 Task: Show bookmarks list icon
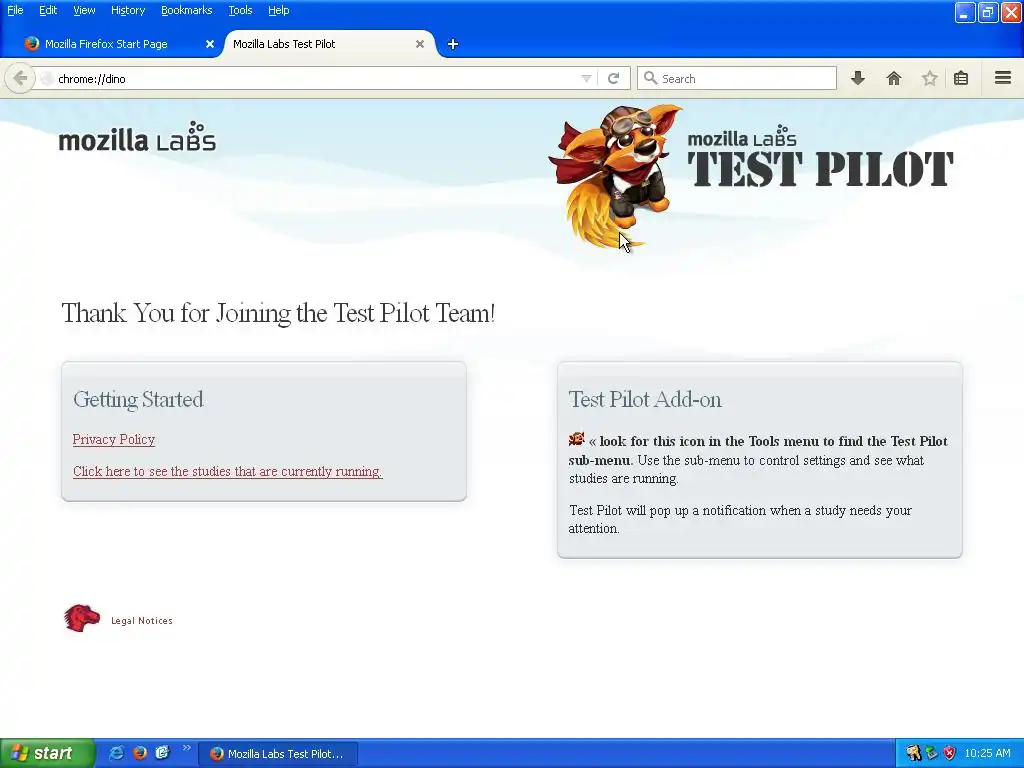pos(961,78)
